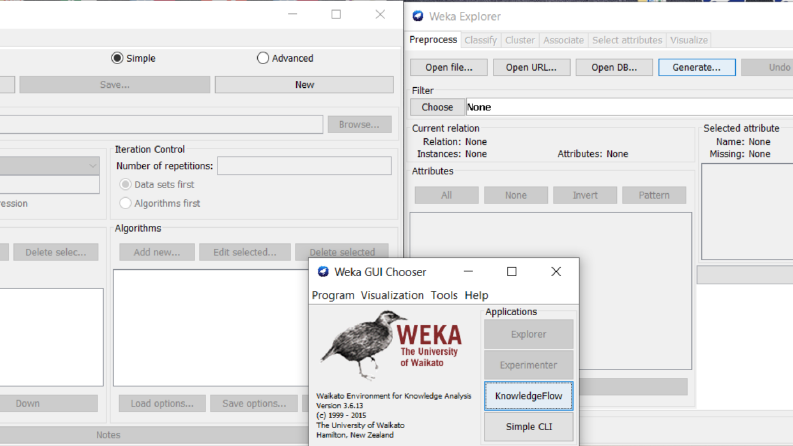Open the Visualization menu
The height and width of the screenshot is (446, 793).
[392, 295]
